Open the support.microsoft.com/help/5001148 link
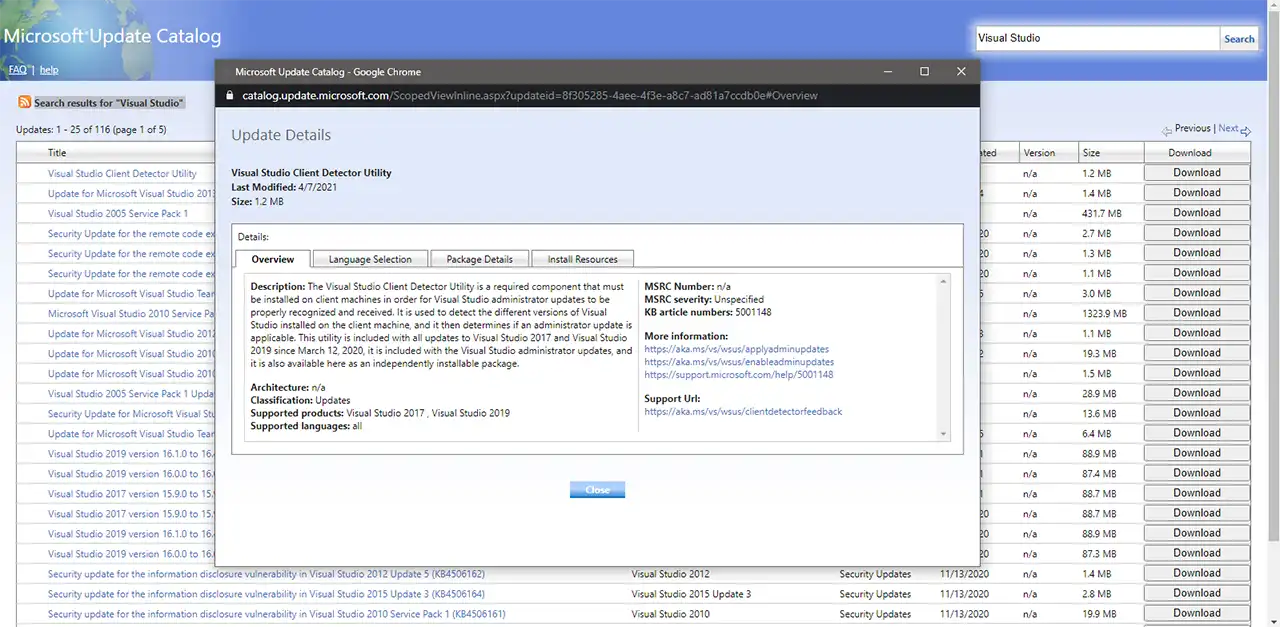Screen dimensions: 1280x627 point(738,375)
